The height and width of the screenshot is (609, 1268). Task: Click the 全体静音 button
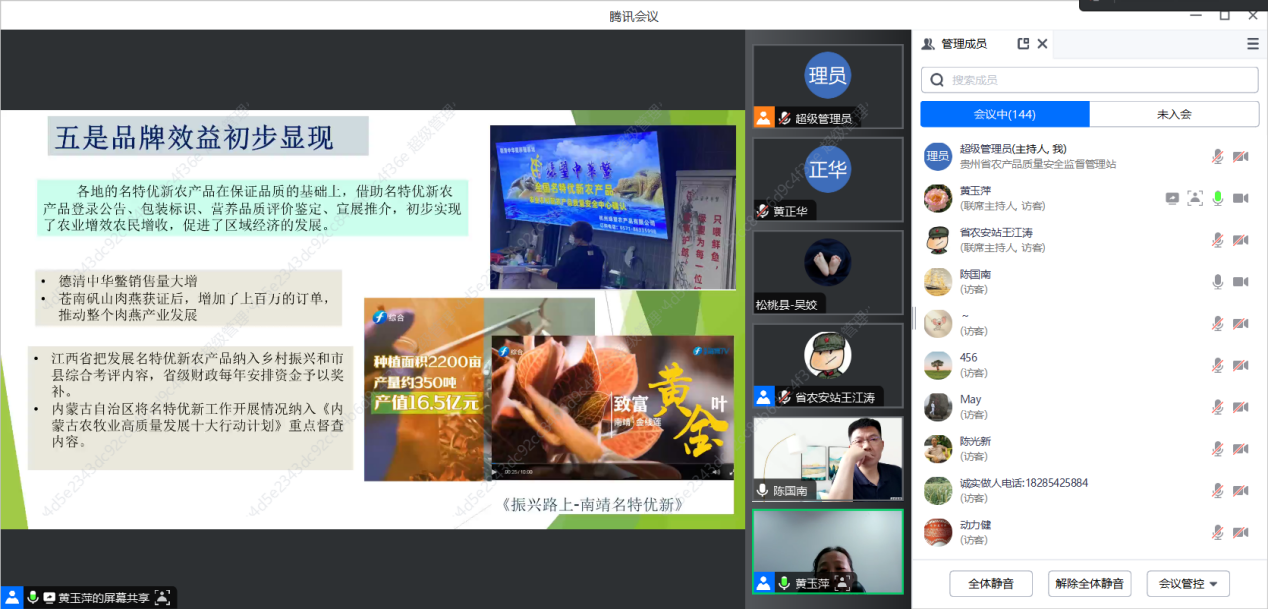pos(991,584)
